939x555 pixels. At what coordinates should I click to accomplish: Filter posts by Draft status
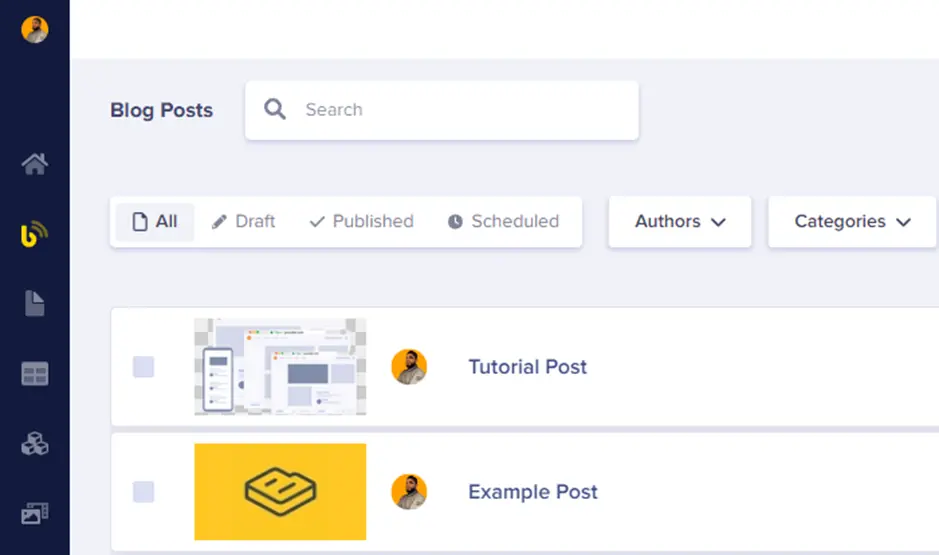coord(244,222)
